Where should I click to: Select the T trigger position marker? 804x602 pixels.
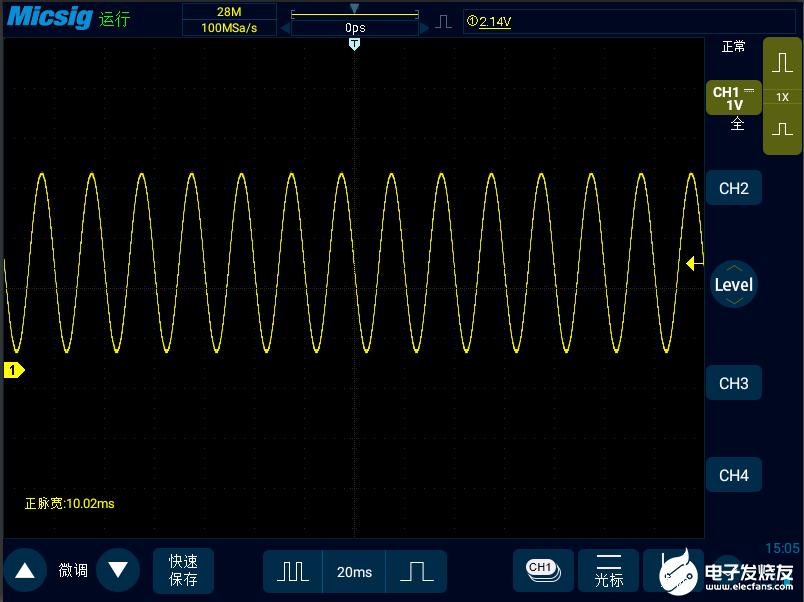(x=354, y=45)
